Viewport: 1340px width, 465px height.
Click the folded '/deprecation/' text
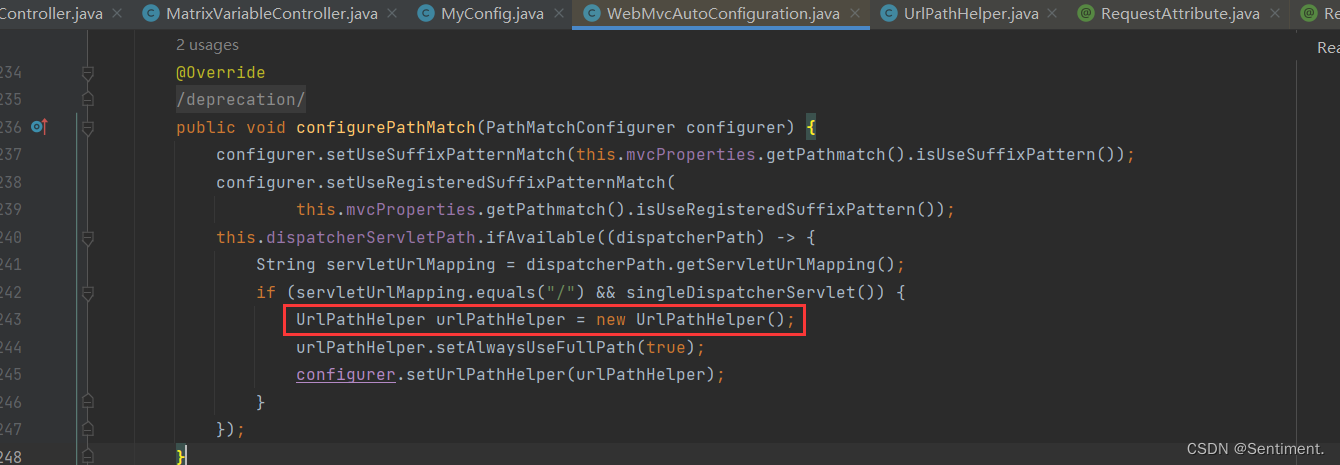click(x=240, y=100)
